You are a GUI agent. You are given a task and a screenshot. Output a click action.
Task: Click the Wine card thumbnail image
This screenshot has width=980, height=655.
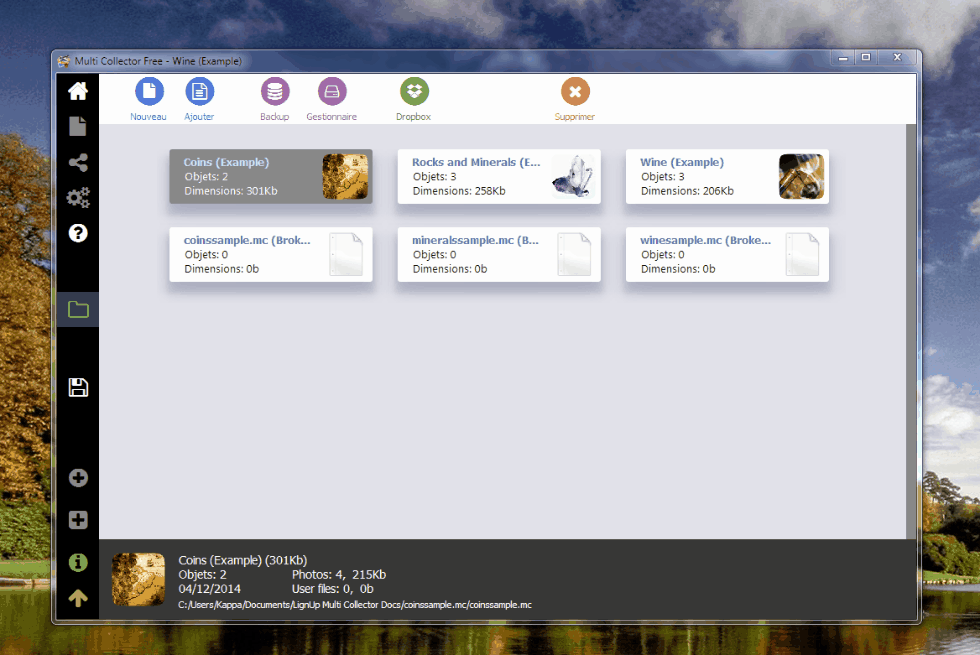(x=801, y=177)
